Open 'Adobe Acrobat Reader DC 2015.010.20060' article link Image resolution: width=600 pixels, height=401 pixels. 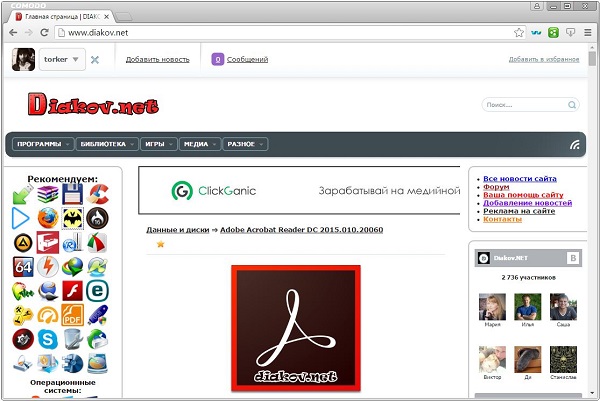click(302, 230)
